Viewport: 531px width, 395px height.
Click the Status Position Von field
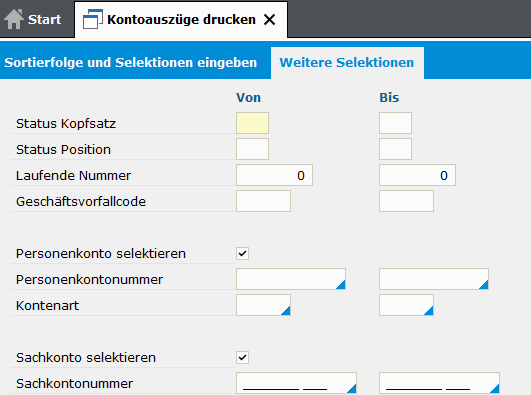point(252,149)
